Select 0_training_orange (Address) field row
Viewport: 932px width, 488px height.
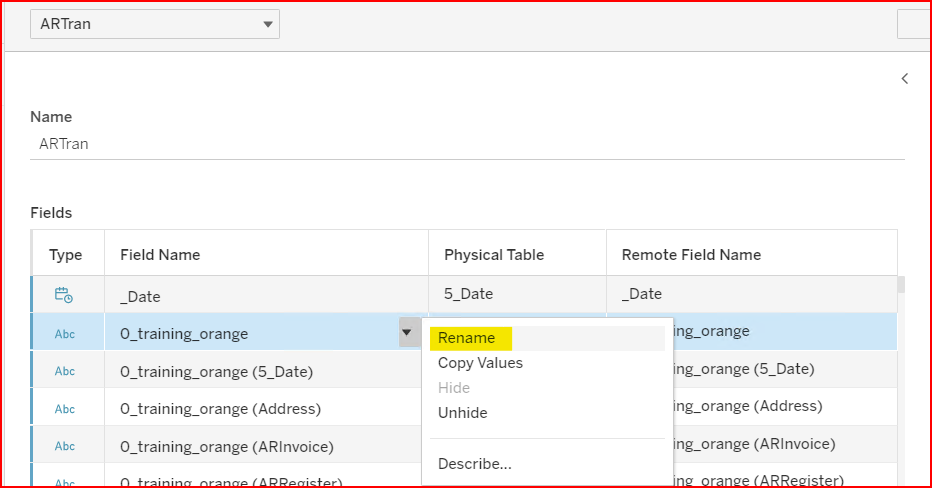pyautogui.click(x=220, y=409)
